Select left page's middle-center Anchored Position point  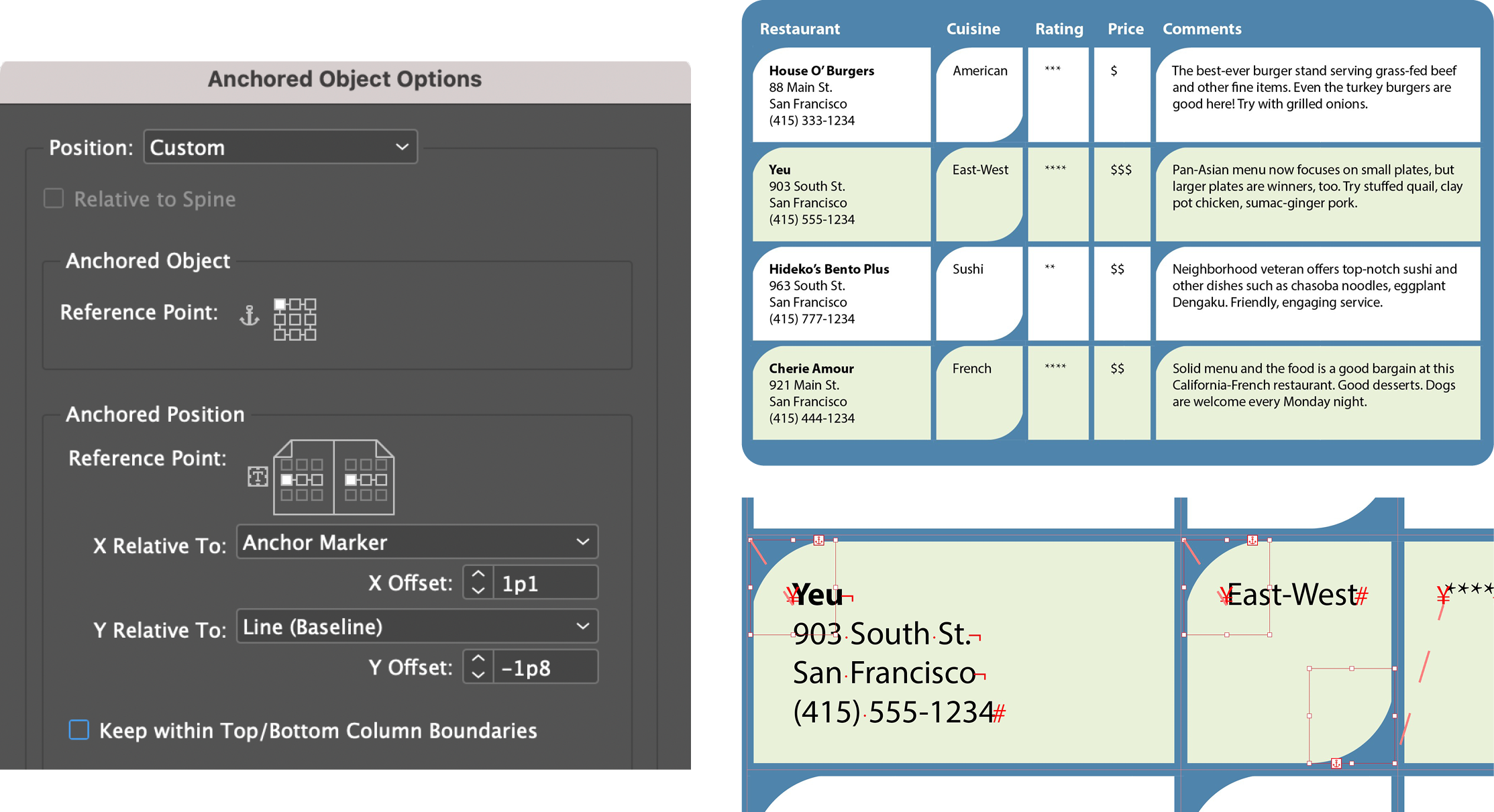tap(302, 480)
